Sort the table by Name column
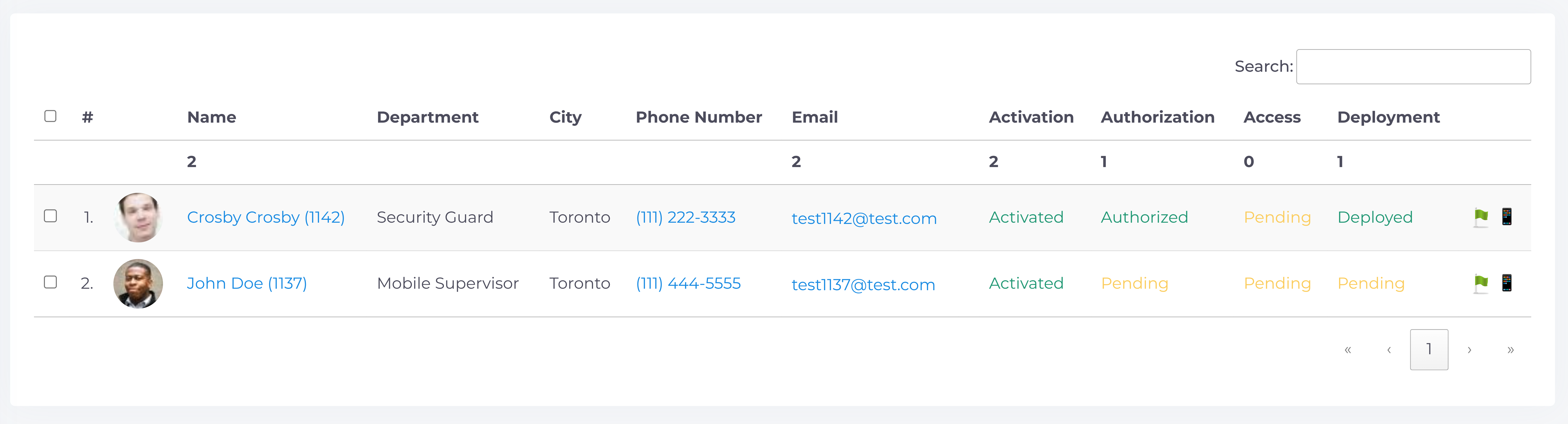Viewport: 1568px width, 424px height. tap(211, 117)
